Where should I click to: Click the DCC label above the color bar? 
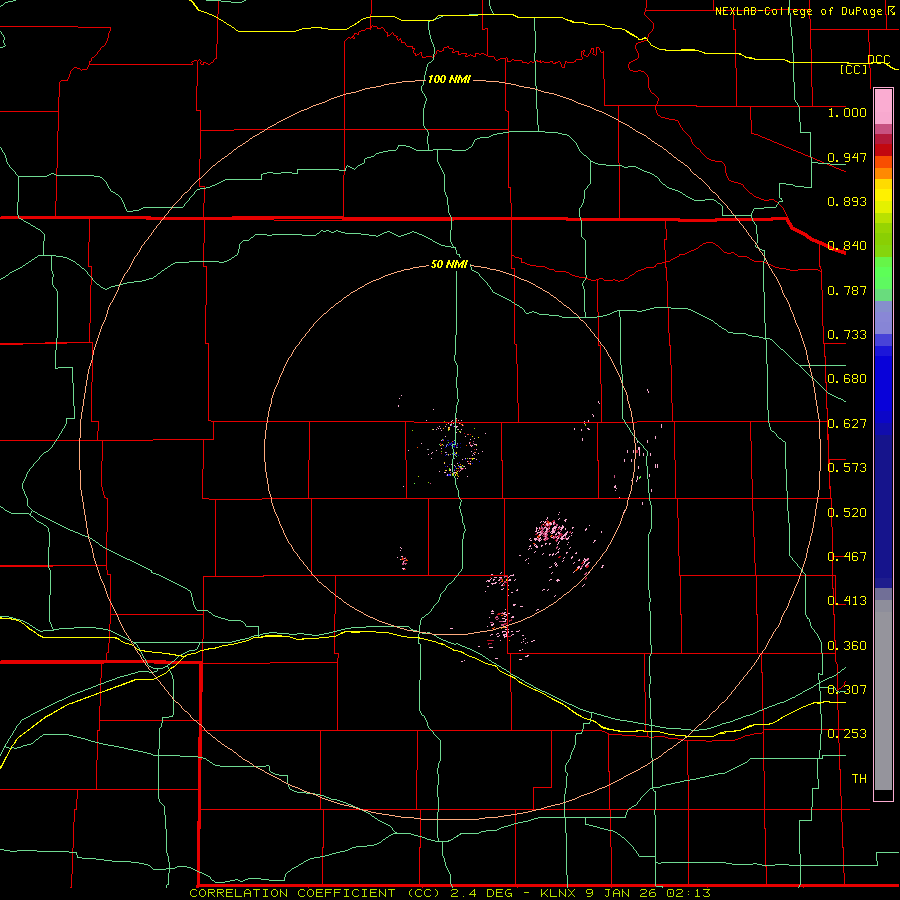point(878,60)
